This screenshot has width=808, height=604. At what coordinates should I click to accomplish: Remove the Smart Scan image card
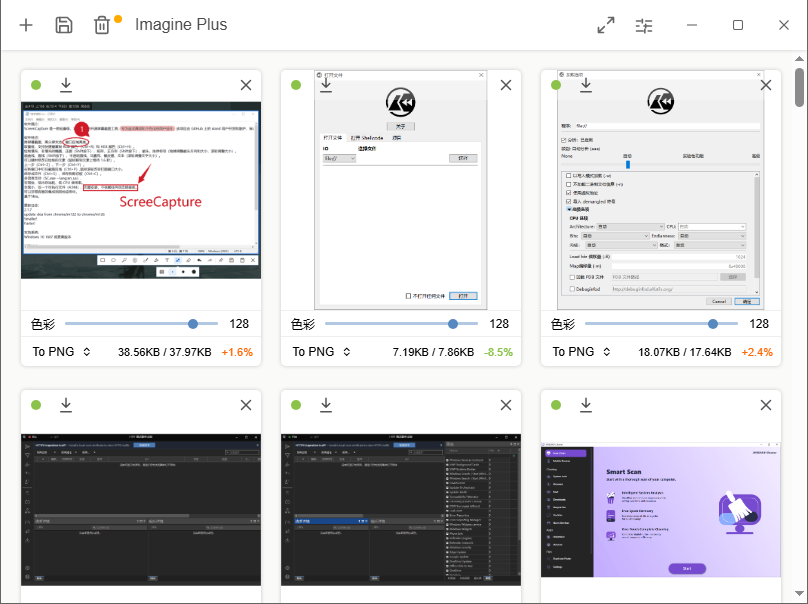(x=766, y=405)
